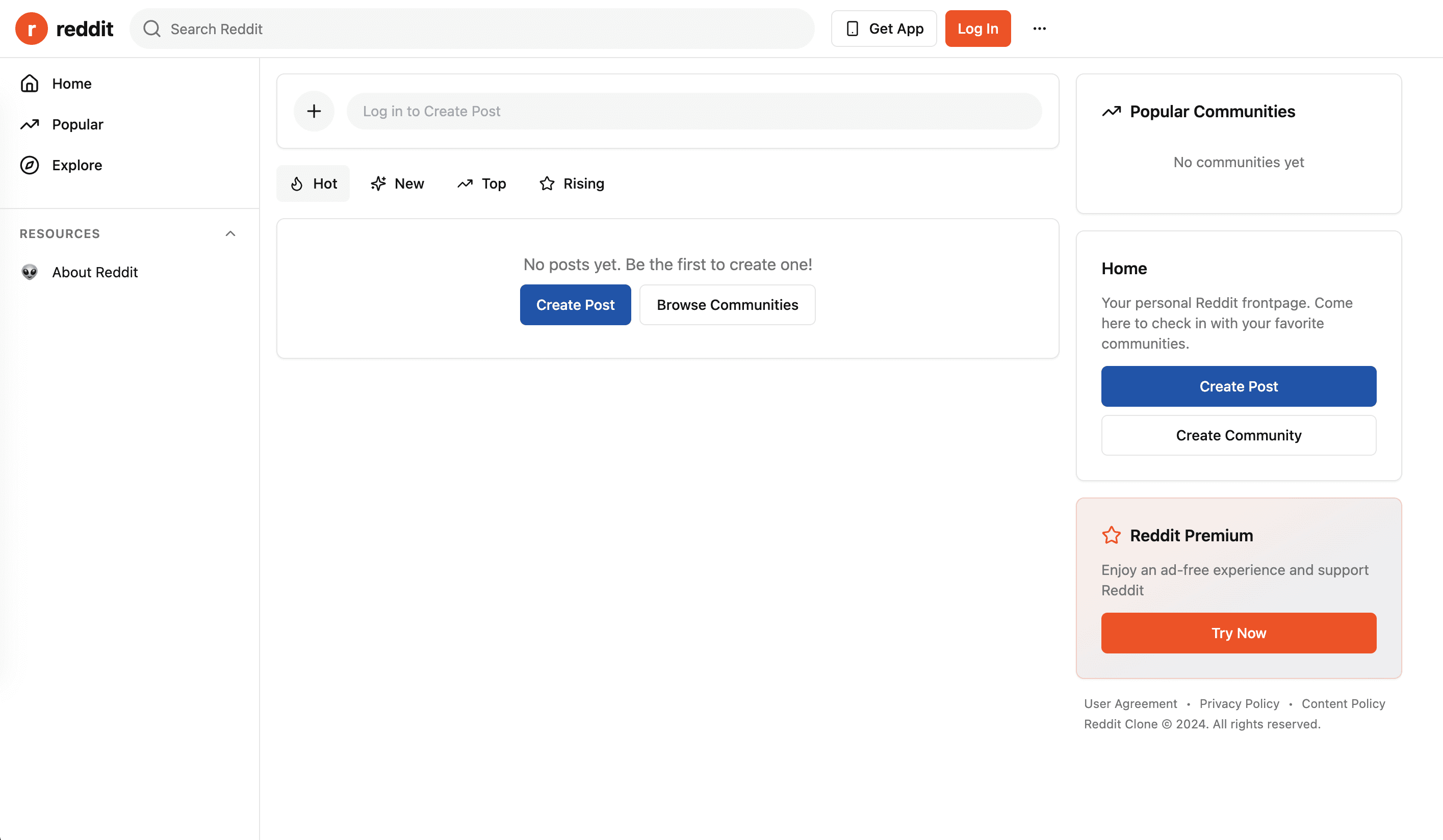
Task: Show Rising posts
Action: (572, 184)
